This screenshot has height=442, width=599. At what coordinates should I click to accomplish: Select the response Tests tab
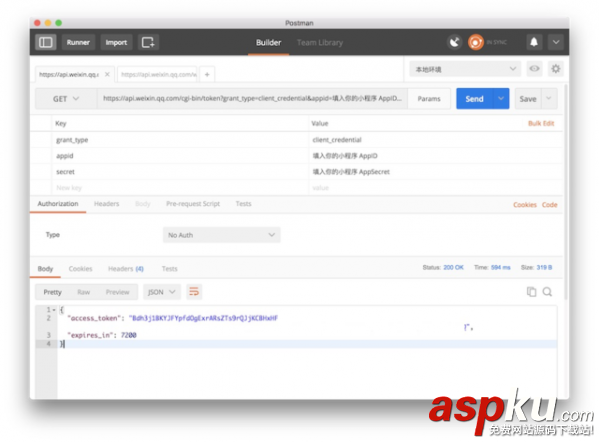coord(170,269)
